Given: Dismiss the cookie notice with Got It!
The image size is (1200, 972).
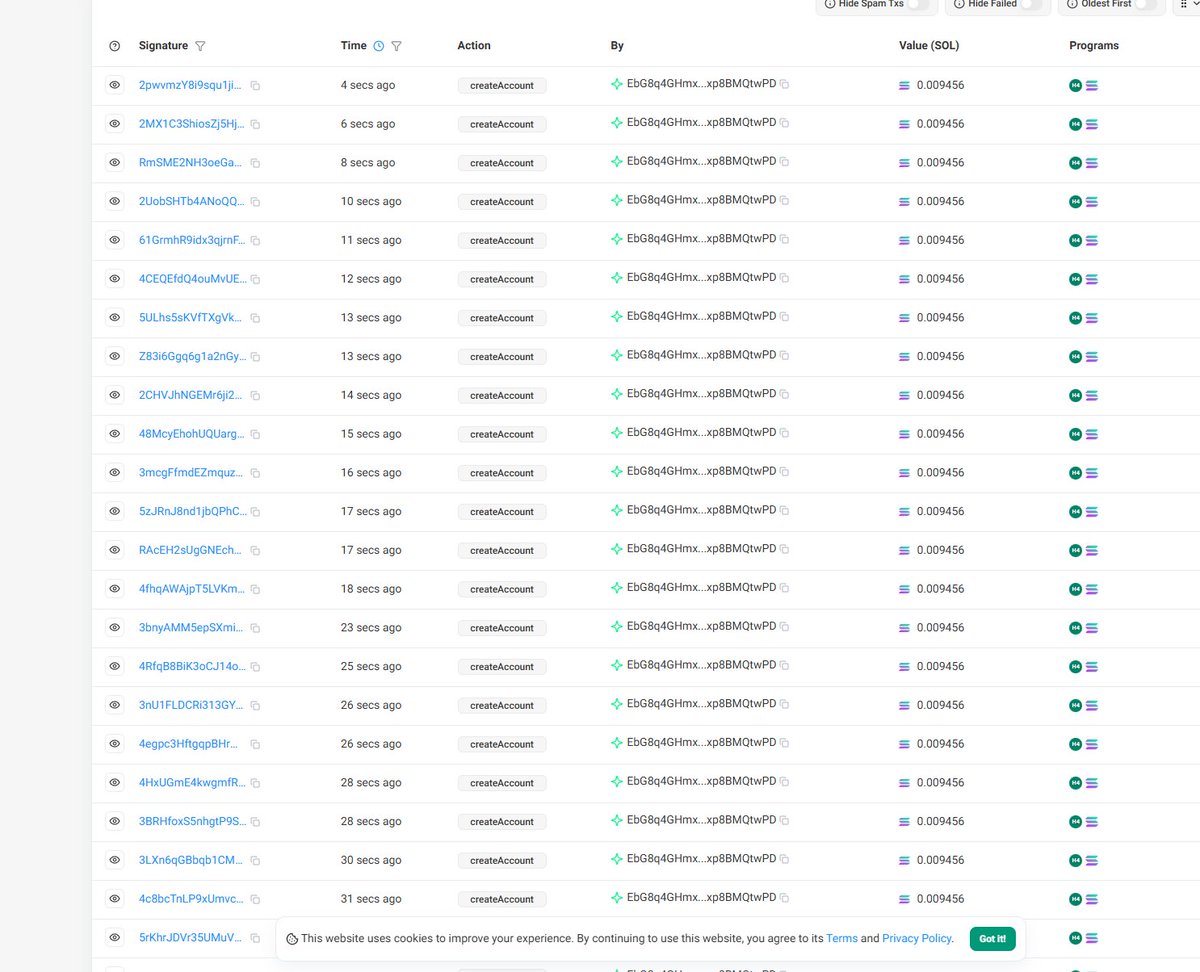Looking at the screenshot, I should (x=992, y=938).
